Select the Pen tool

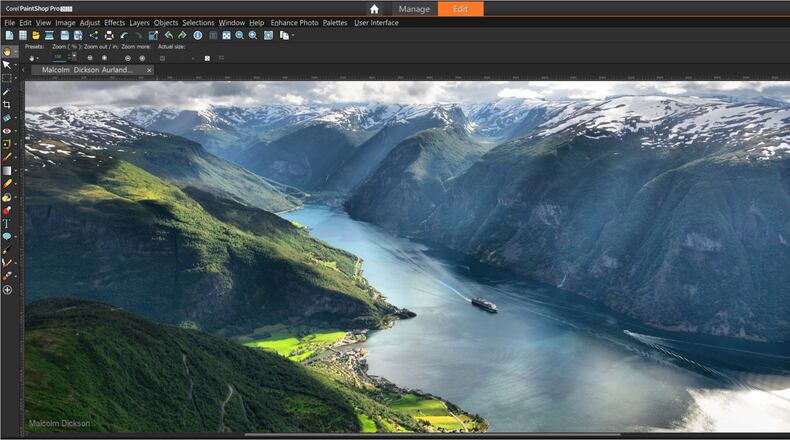click(7, 250)
